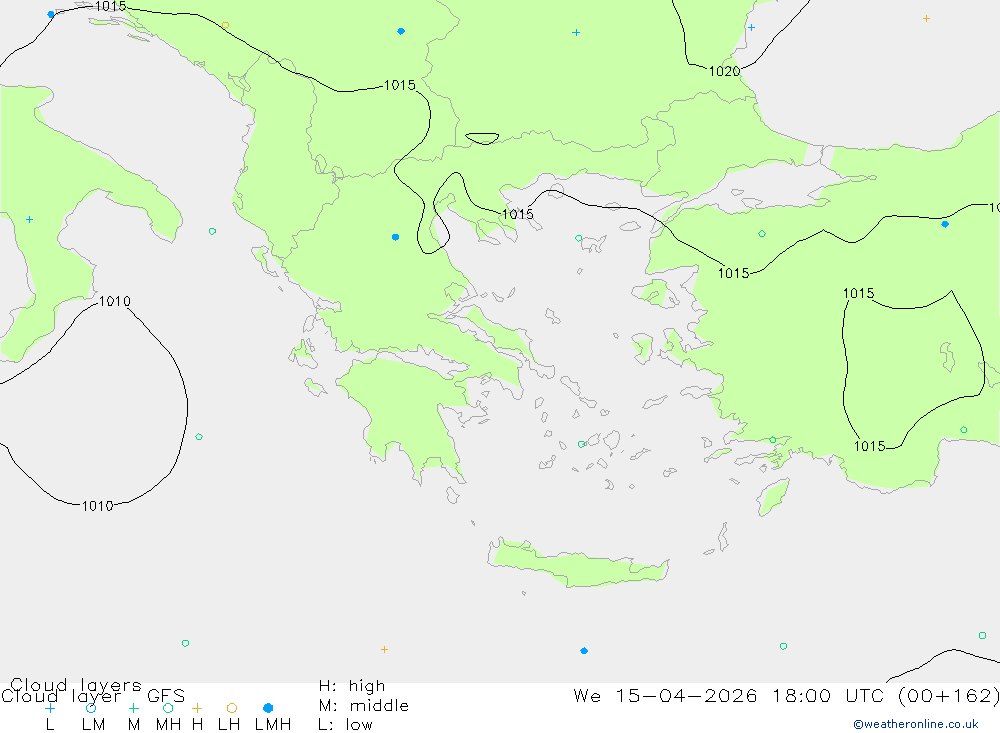The height and width of the screenshot is (733, 1000).
Task: Click the 1015 label below the Turkish closed contour
Action: pyautogui.click(x=870, y=447)
